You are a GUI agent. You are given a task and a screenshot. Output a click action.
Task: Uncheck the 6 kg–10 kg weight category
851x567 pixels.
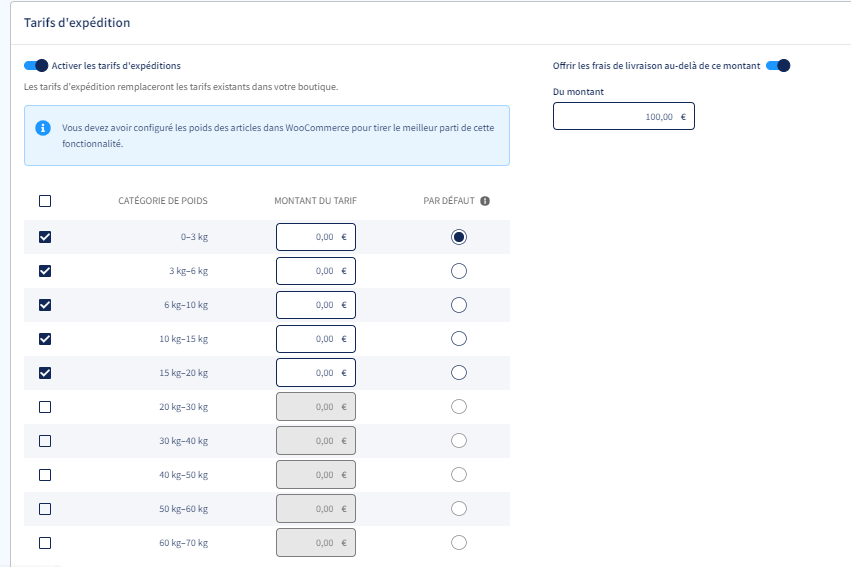point(45,305)
